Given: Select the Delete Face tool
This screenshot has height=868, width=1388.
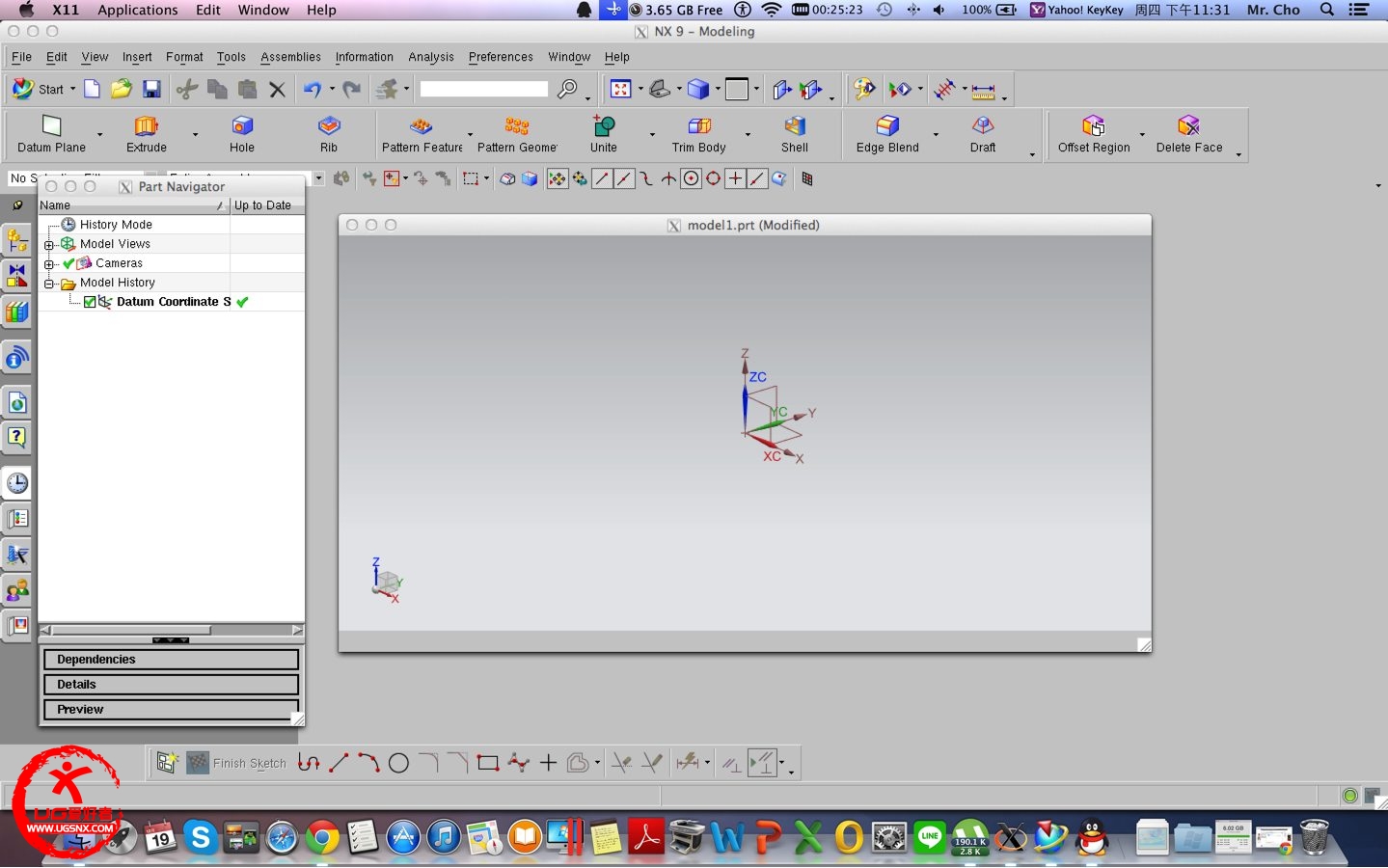Looking at the screenshot, I should click(x=1189, y=134).
